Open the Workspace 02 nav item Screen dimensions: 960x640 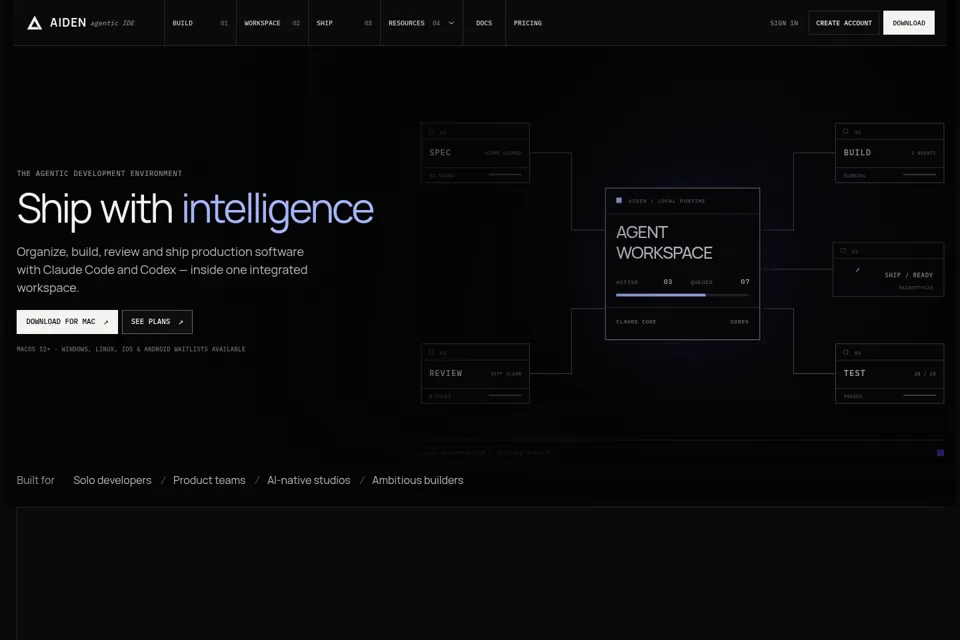(272, 23)
